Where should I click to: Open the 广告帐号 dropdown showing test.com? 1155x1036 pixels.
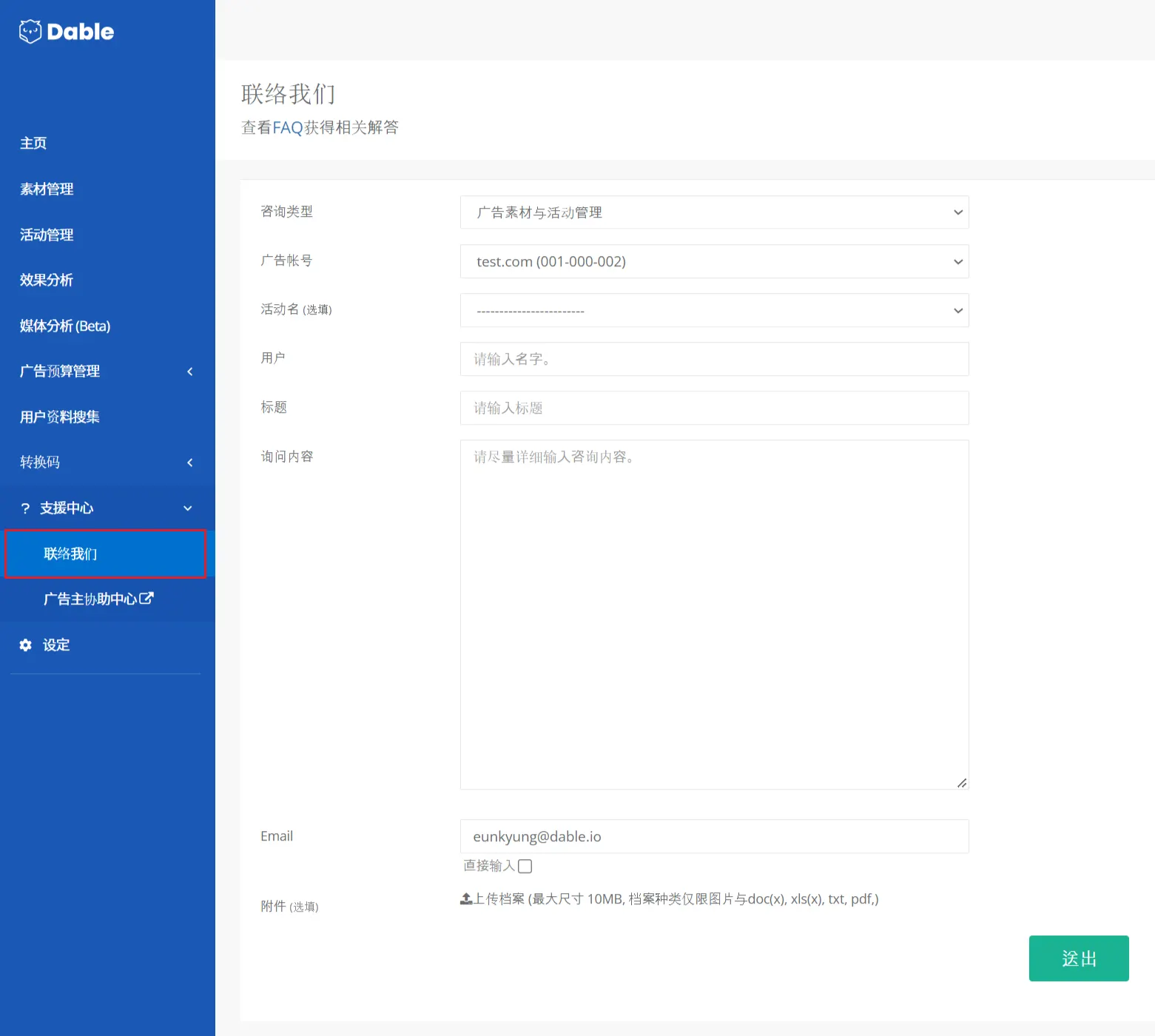coord(715,261)
